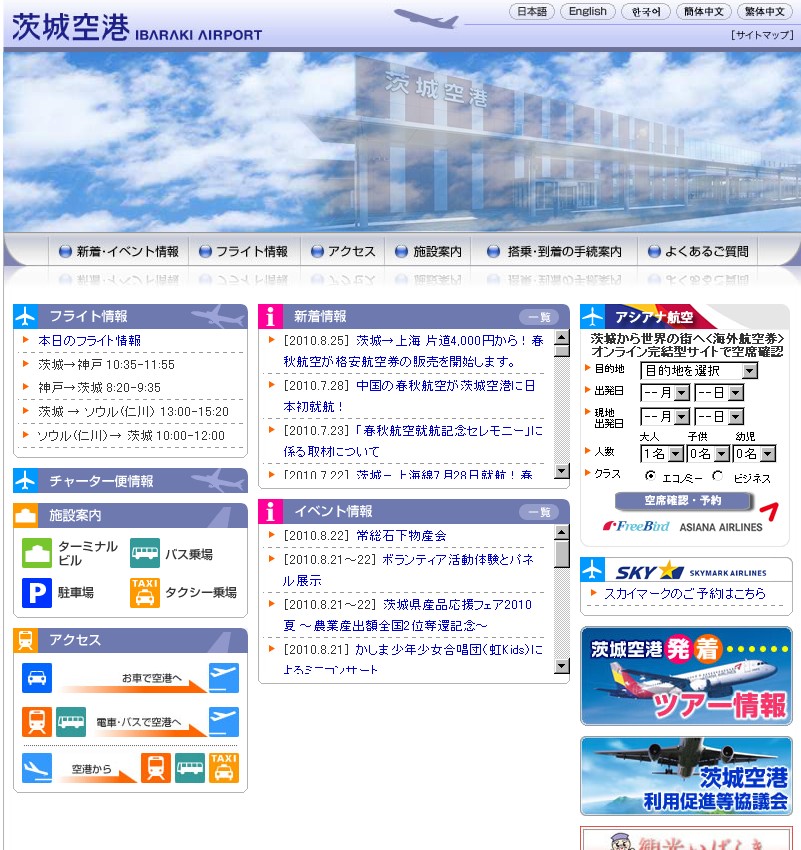Viewport: 801px width, 850px height.
Task: Open 搭乗・到着の手続案内 in main navigation
Action: click(x=554, y=252)
